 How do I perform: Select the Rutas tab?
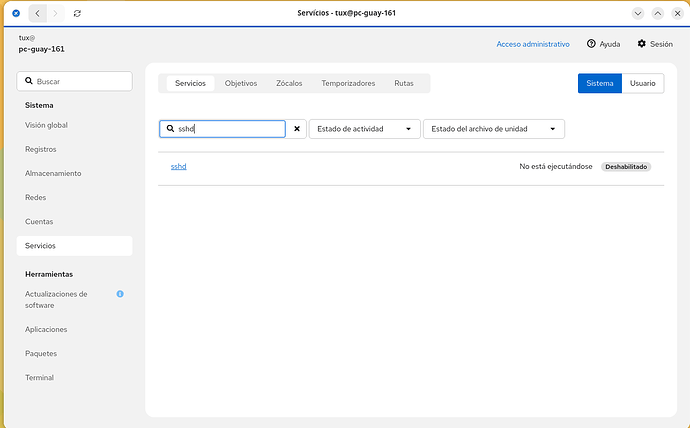click(x=404, y=83)
